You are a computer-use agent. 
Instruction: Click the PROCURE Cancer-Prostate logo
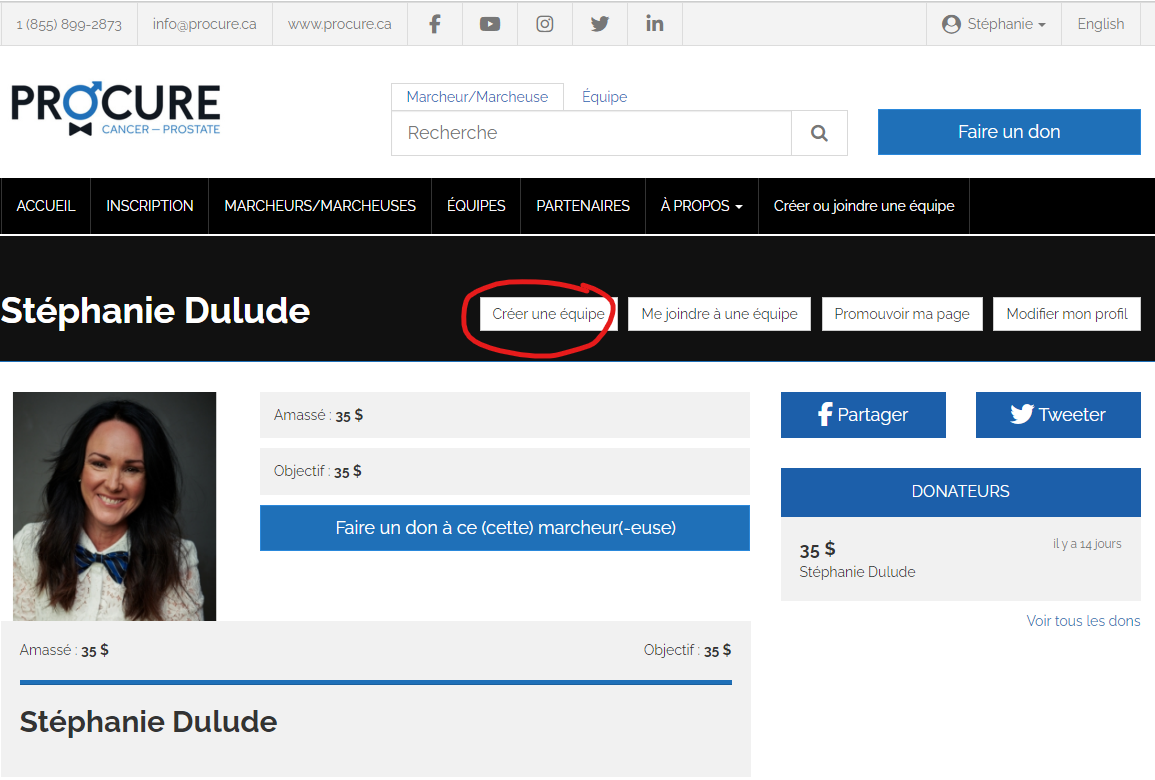(115, 108)
